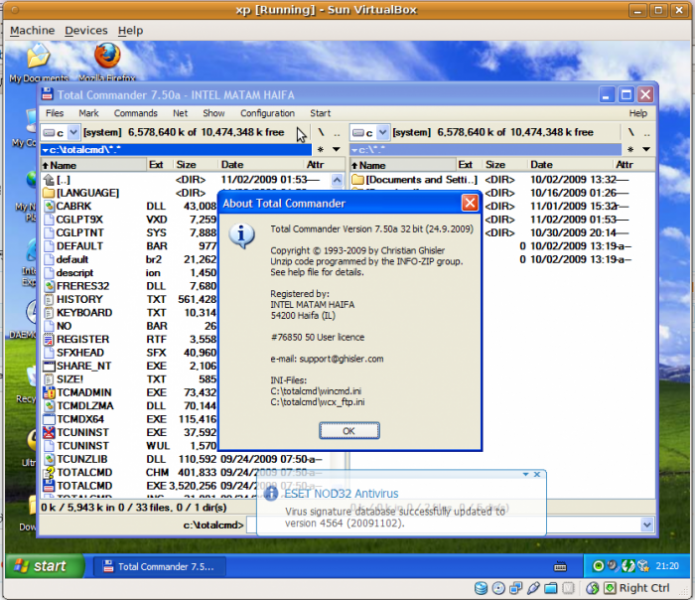Open the Show menu
This screenshot has height=600, width=695.
pyautogui.click(x=214, y=113)
